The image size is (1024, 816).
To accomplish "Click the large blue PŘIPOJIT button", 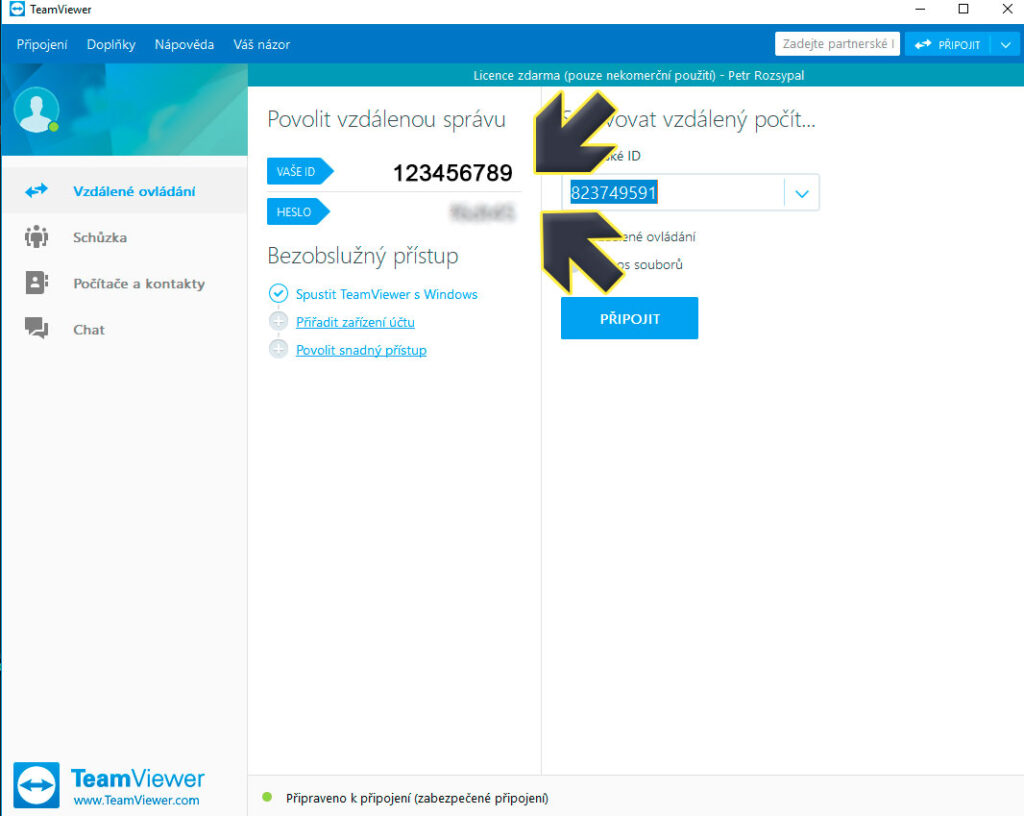I will (629, 319).
